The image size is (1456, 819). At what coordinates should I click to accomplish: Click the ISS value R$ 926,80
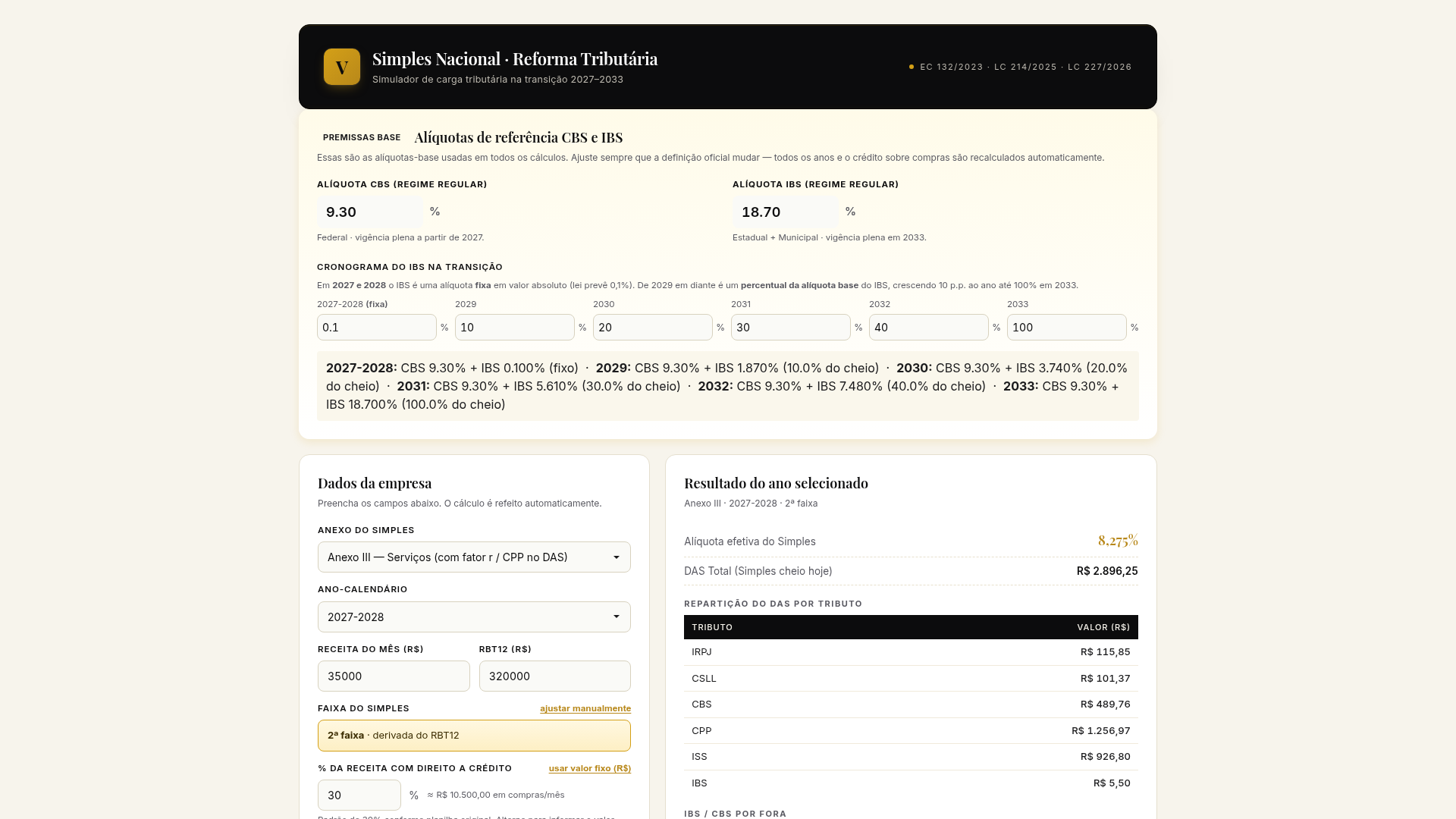click(x=1105, y=757)
